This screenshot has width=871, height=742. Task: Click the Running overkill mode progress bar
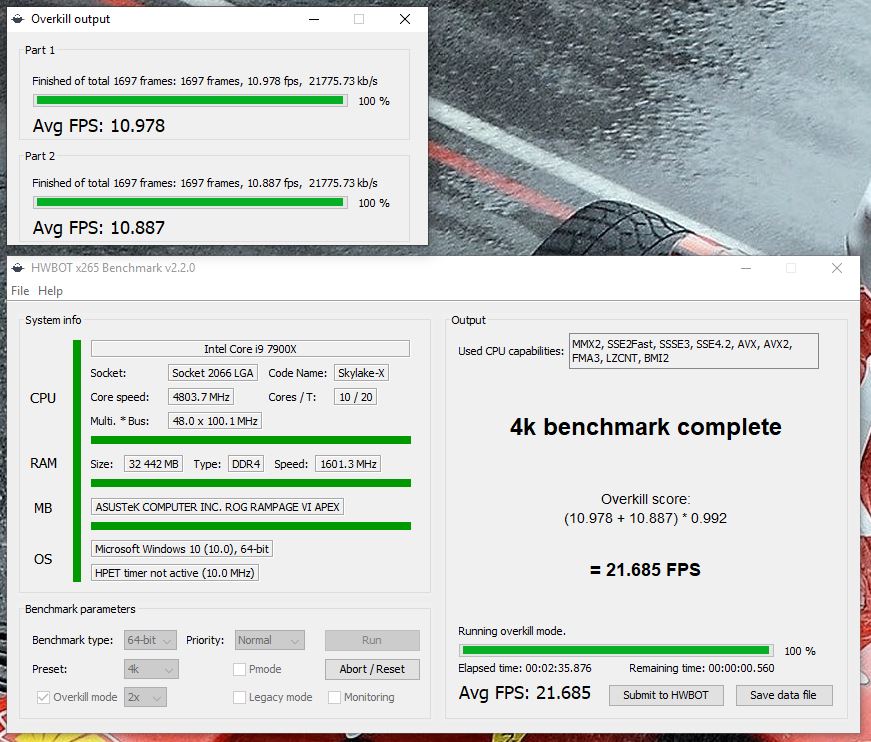(x=616, y=650)
